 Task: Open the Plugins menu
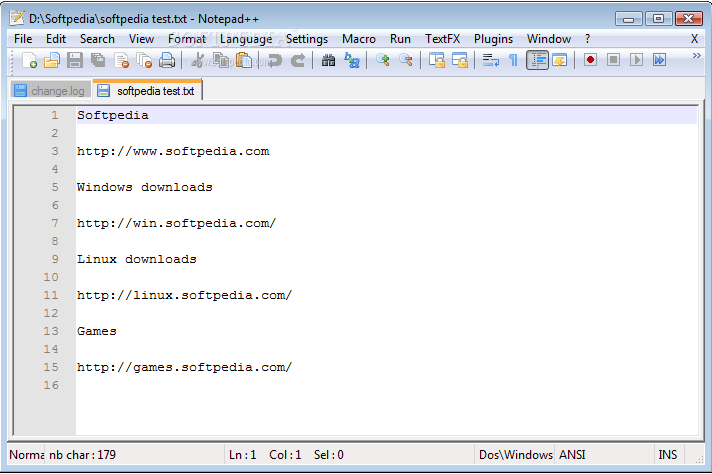[x=493, y=39]
